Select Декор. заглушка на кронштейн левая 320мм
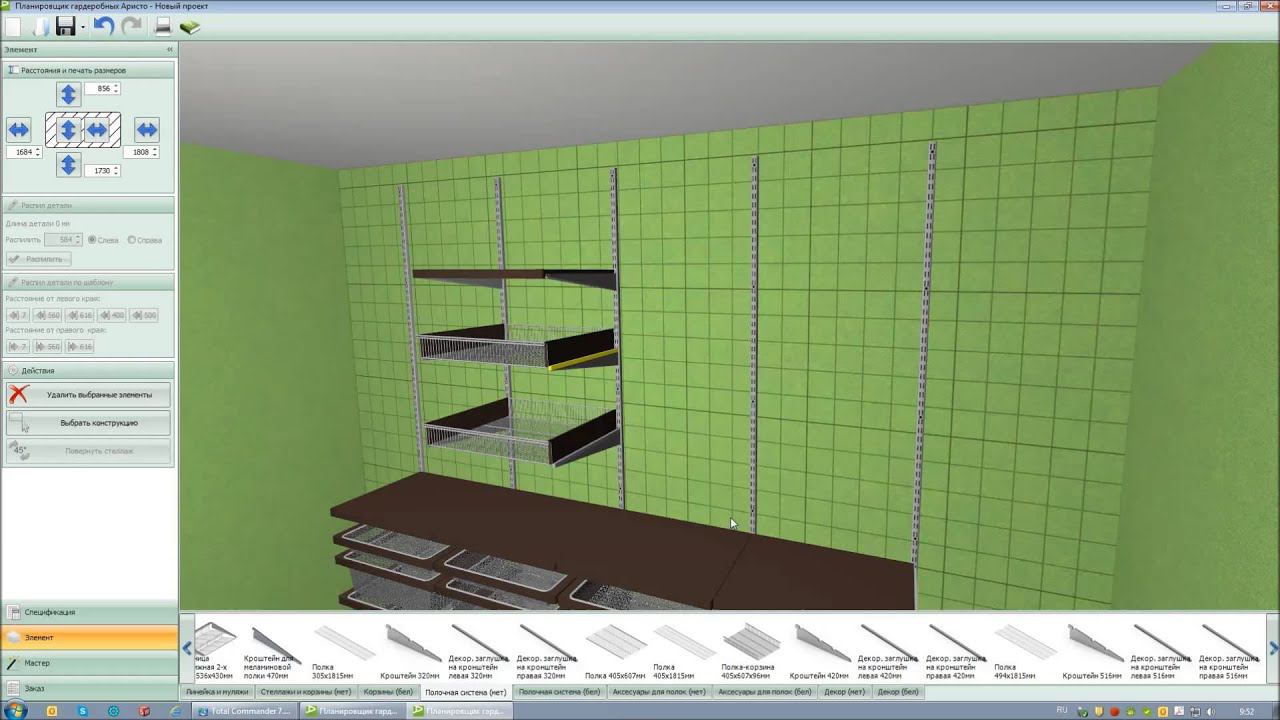This screenshot has width=1280, height=720. (x=478, y=650)
